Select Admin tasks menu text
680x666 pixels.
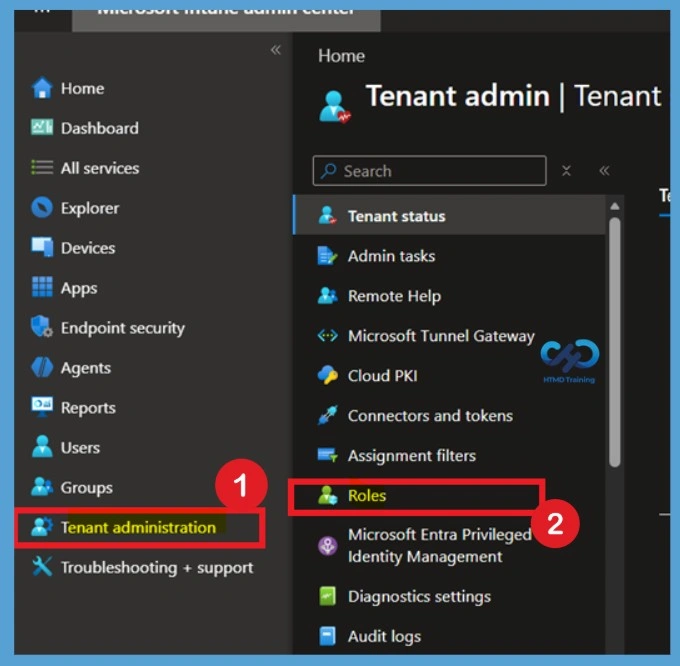pyautogui.click(x=392, y=256)
